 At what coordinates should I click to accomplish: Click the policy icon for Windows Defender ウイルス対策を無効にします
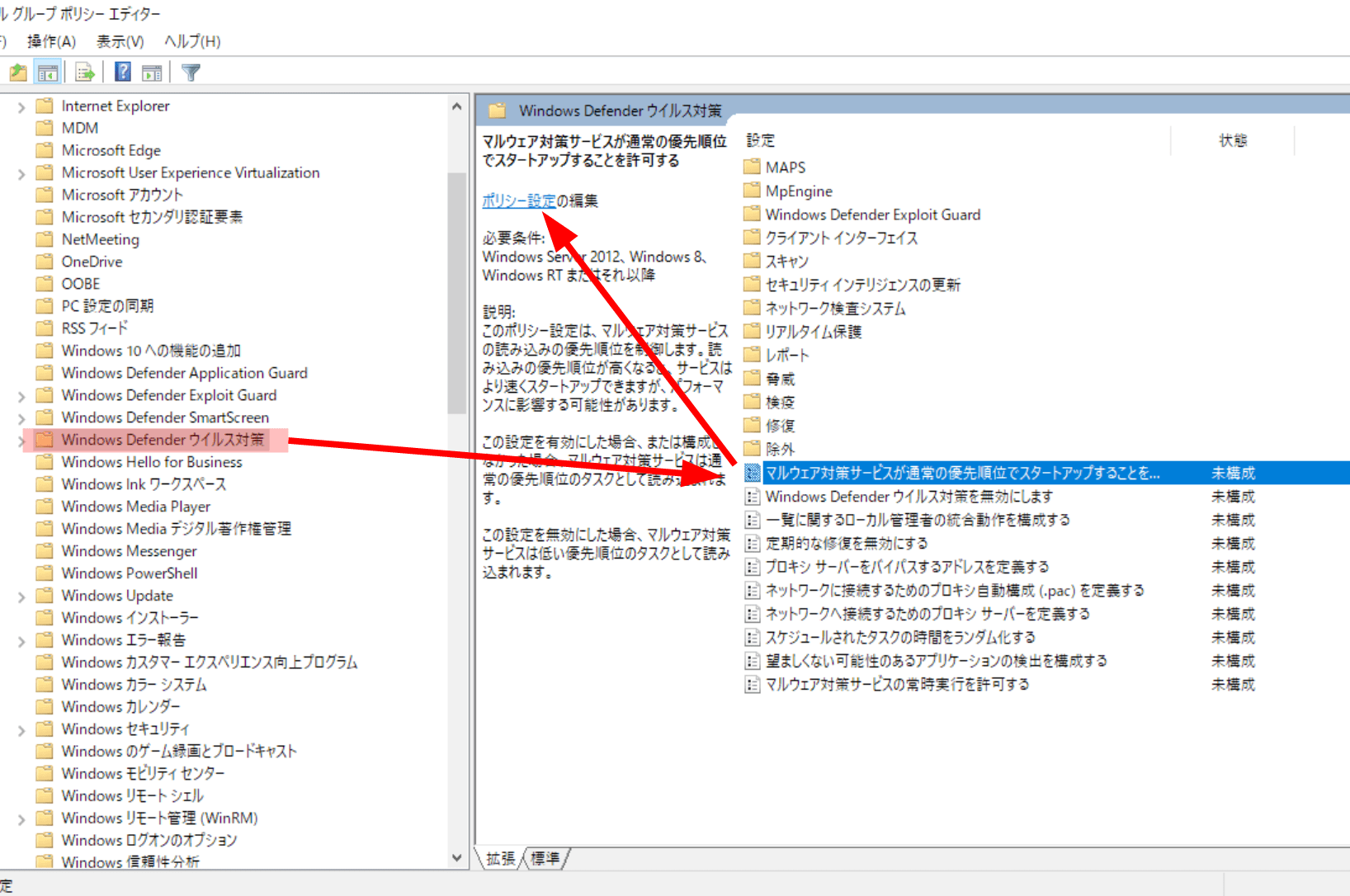(752, 497)
